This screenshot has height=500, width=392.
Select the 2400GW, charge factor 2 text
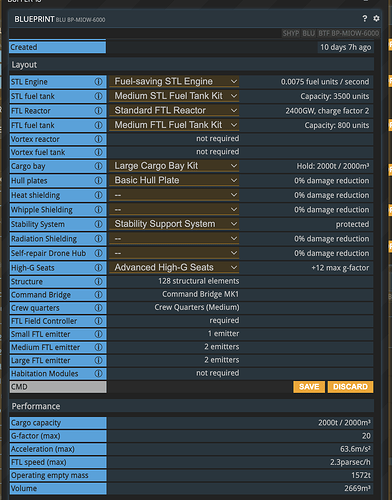tap(327, 111)
